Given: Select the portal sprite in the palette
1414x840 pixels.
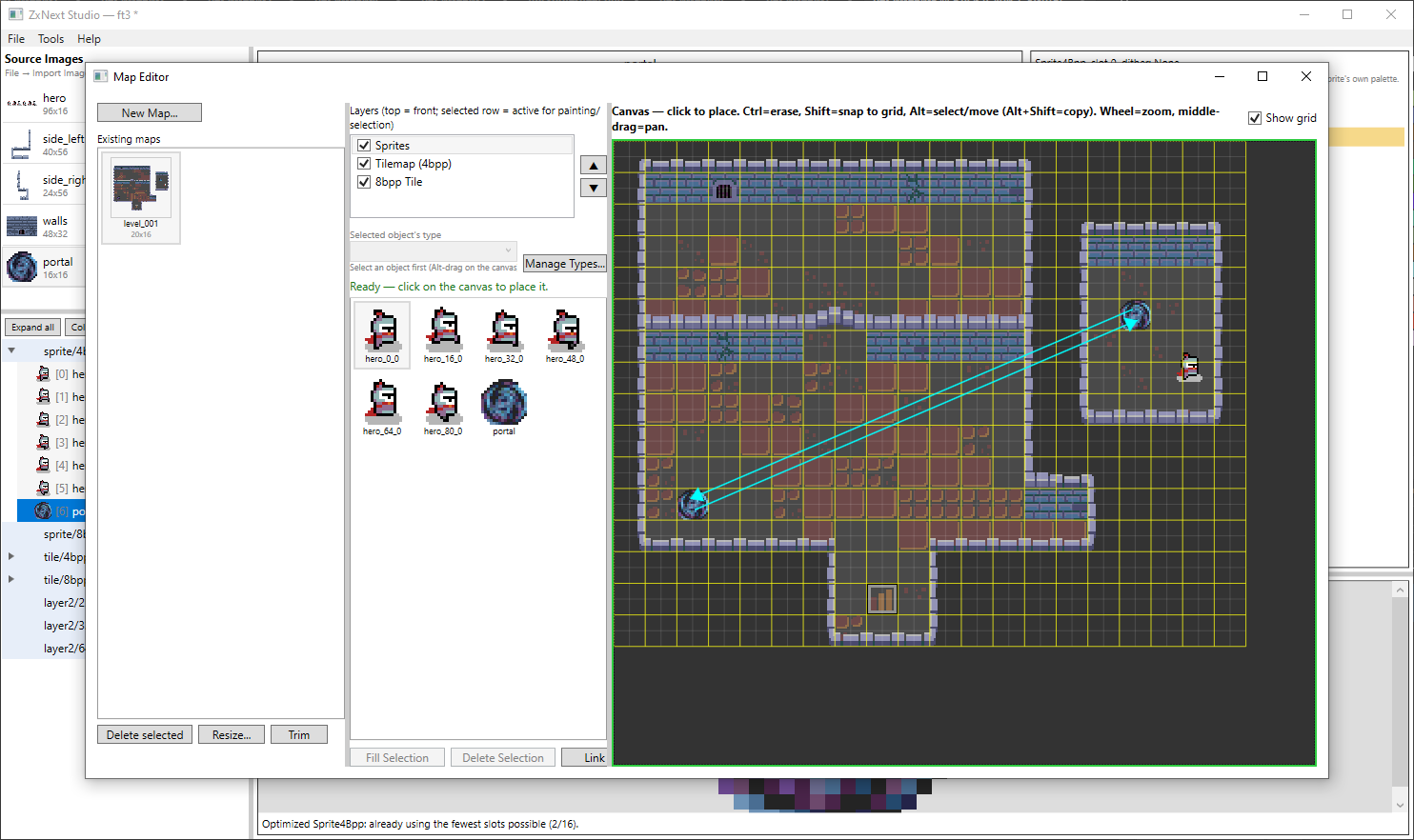Looking at the screenshot, I should click(x=504, y=407).
